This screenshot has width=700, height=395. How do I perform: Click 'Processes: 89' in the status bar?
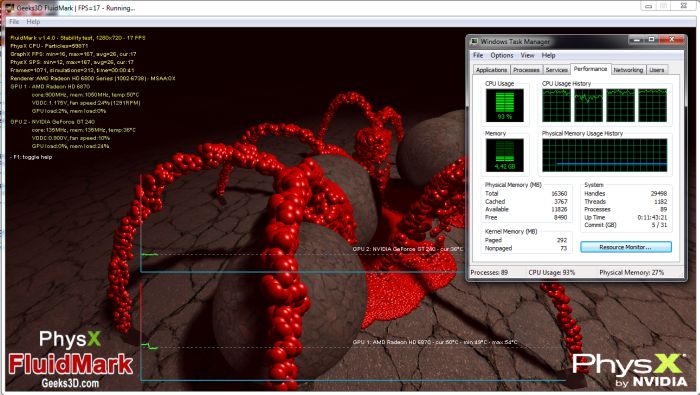coord(489,272)
